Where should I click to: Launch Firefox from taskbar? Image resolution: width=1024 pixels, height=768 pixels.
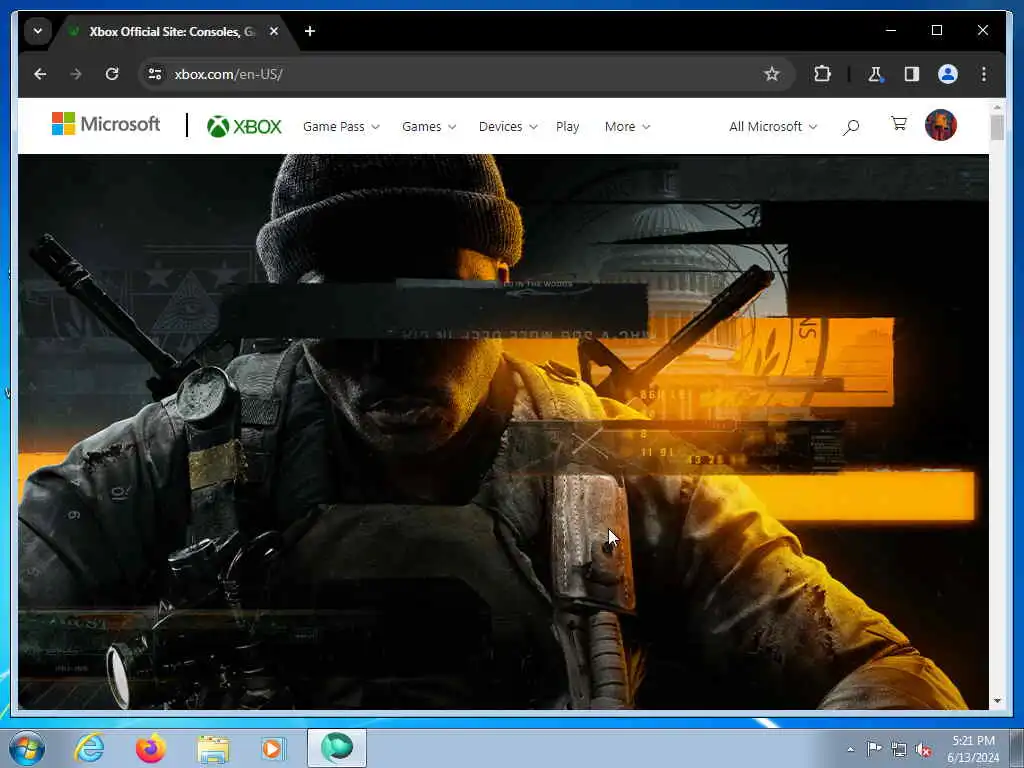(151, 748)
